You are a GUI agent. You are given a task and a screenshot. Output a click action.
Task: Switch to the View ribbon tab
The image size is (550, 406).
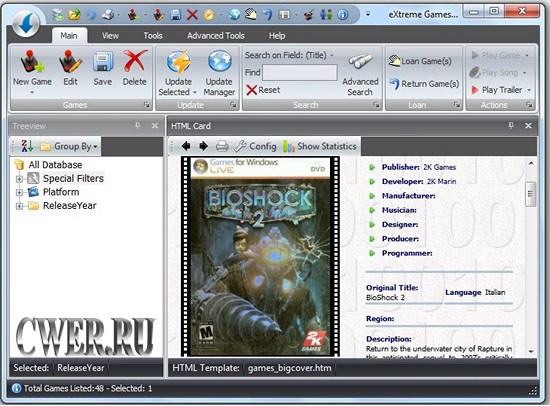110,36
